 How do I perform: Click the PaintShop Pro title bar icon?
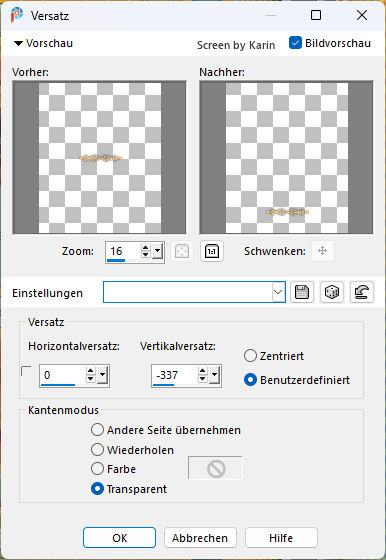click(16, 15)
